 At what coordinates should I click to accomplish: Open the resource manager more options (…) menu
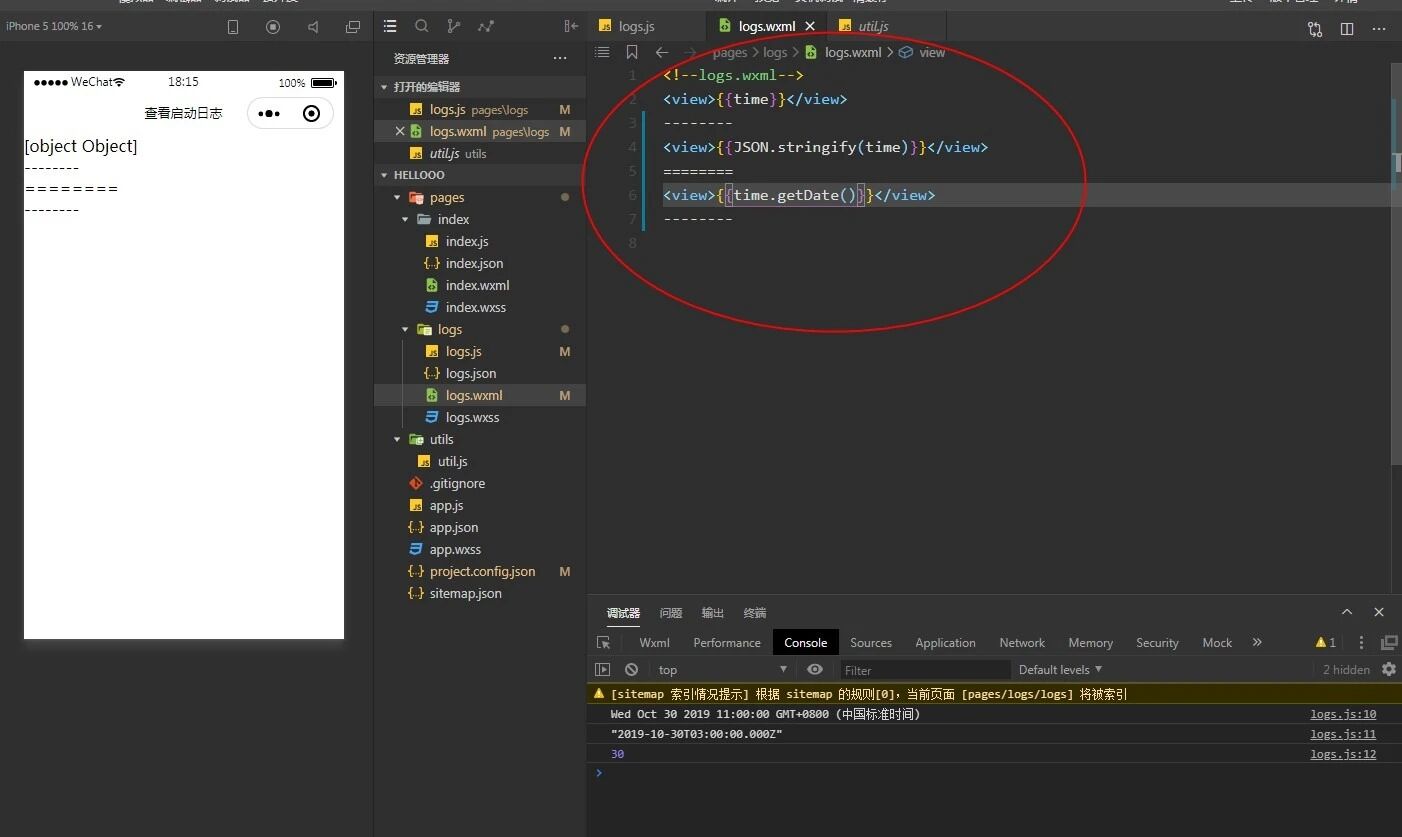pos(560,59)
